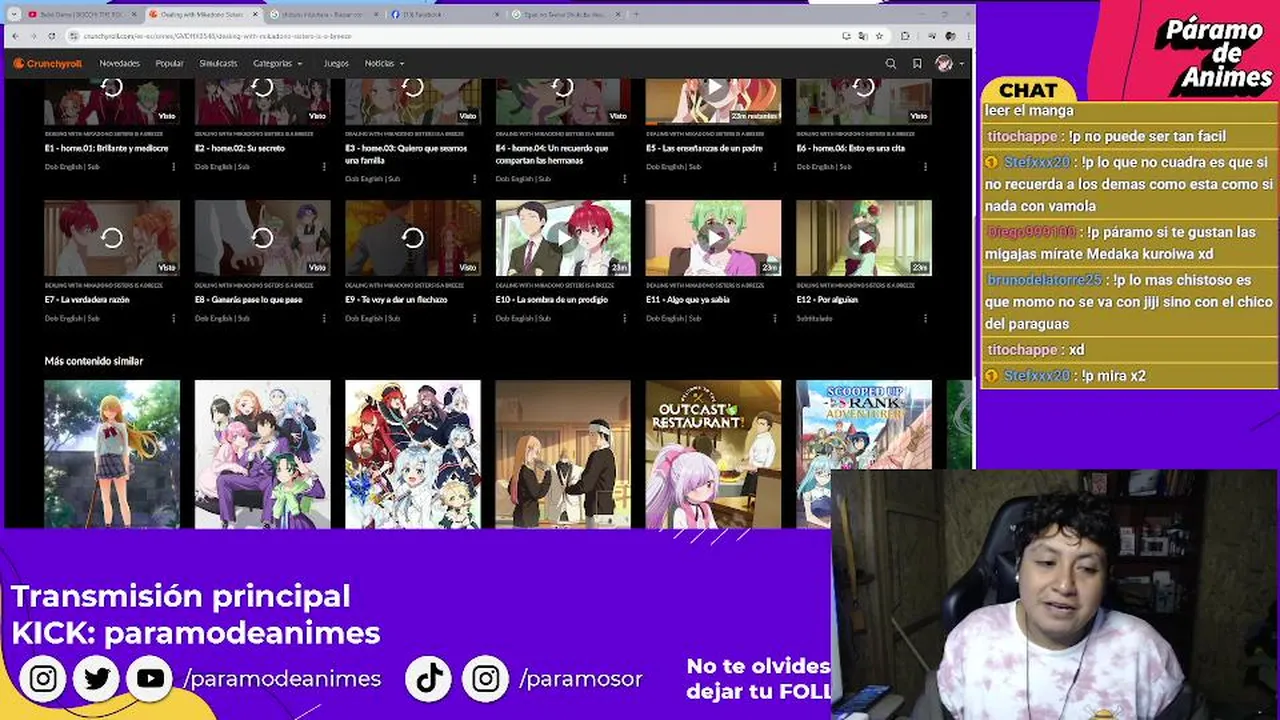The image size is (1280, 720).
Task: Open three-dot options for E6 Esto es una cita
Action: pyautogui.click(x=925, y=167)
